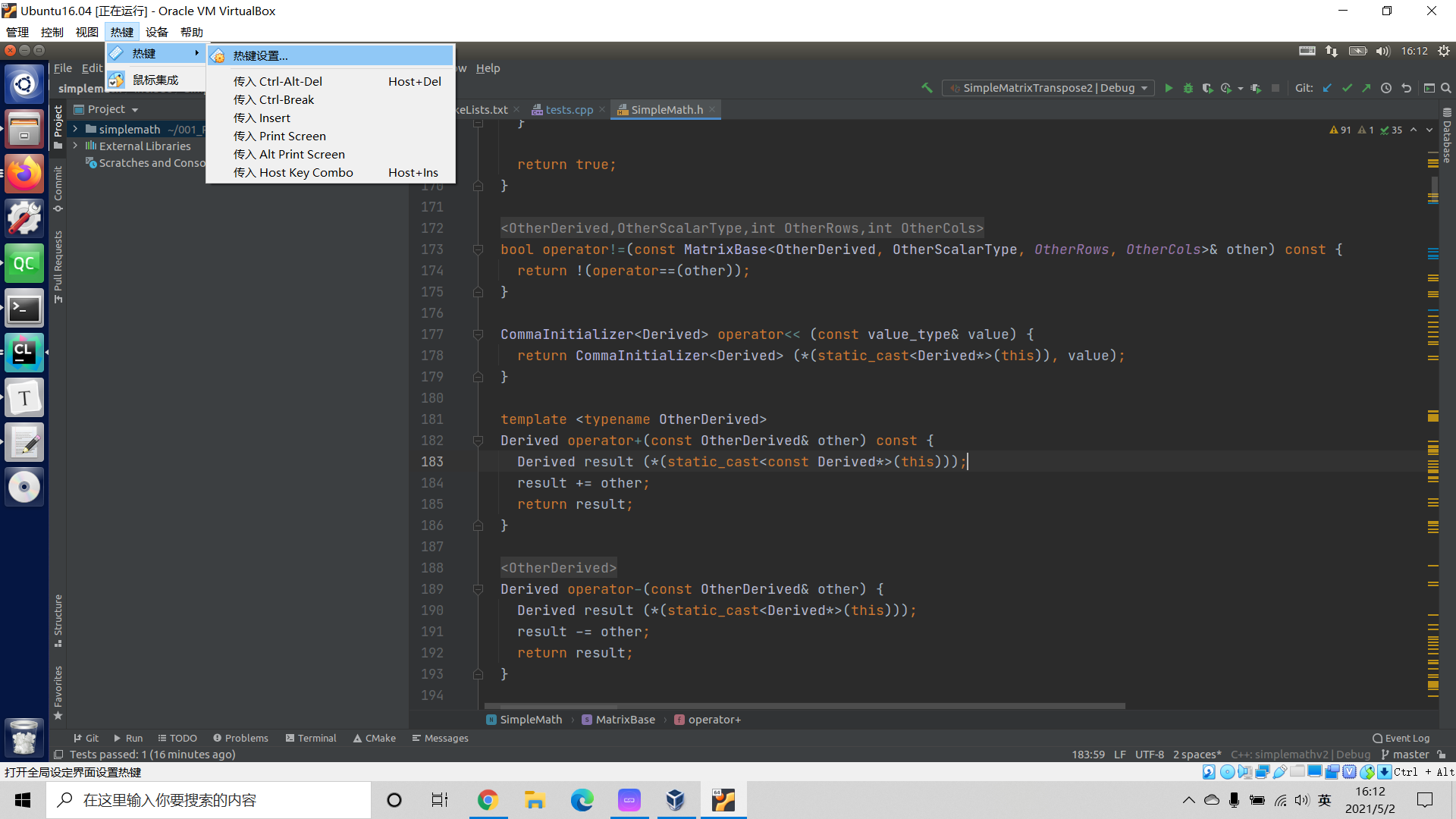Start debugging with the bug icon
The height and width of the screenshot is (819, 1456).
click(1188, 88)
